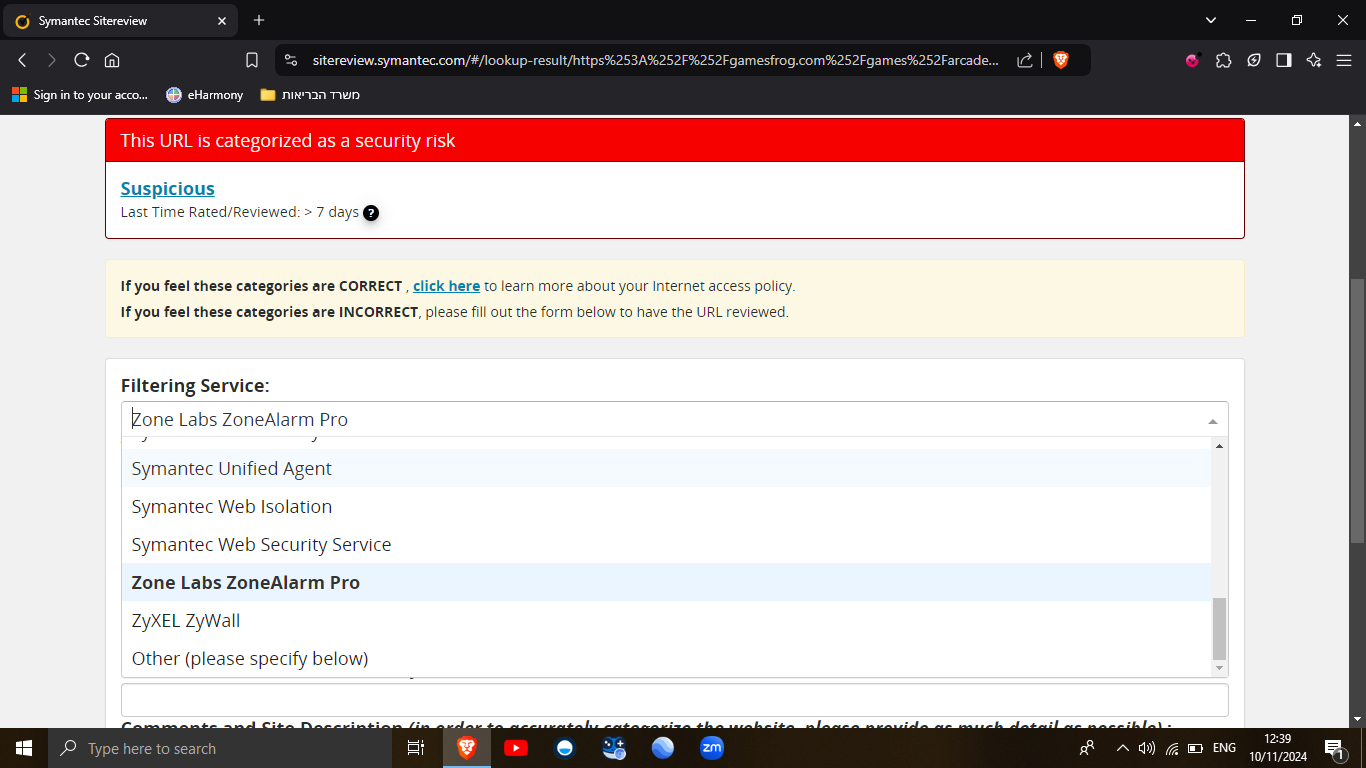1366x768 pixels.
Task: Reload the Sitereview page
Action: pos(82,60)
